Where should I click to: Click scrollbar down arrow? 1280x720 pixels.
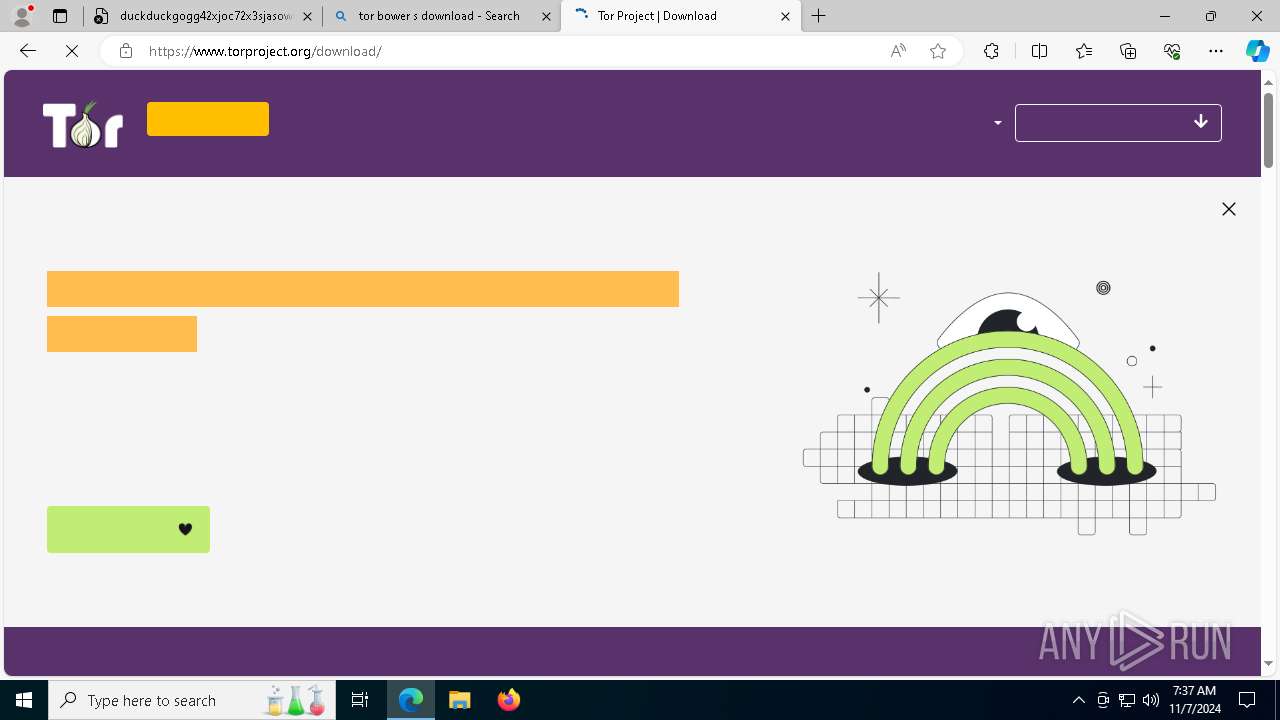tap(1269, 663)
